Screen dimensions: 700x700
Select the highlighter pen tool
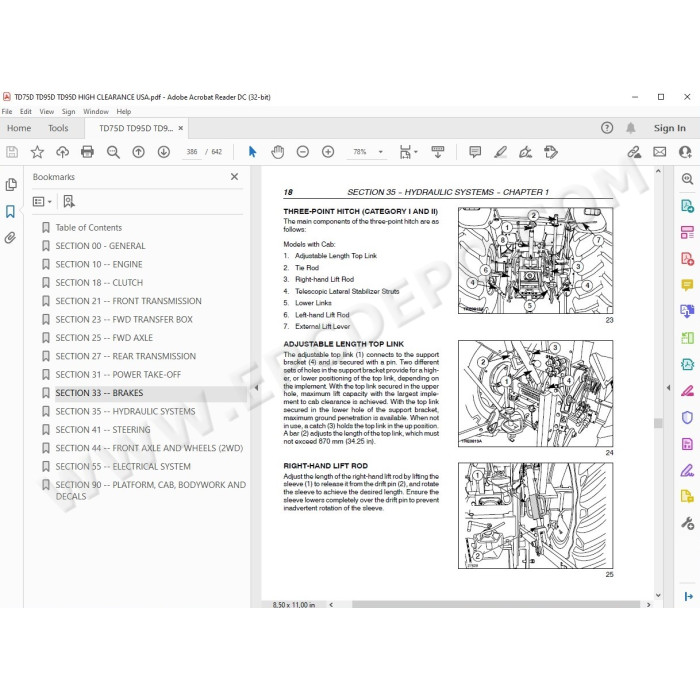[x=500, y=152]
